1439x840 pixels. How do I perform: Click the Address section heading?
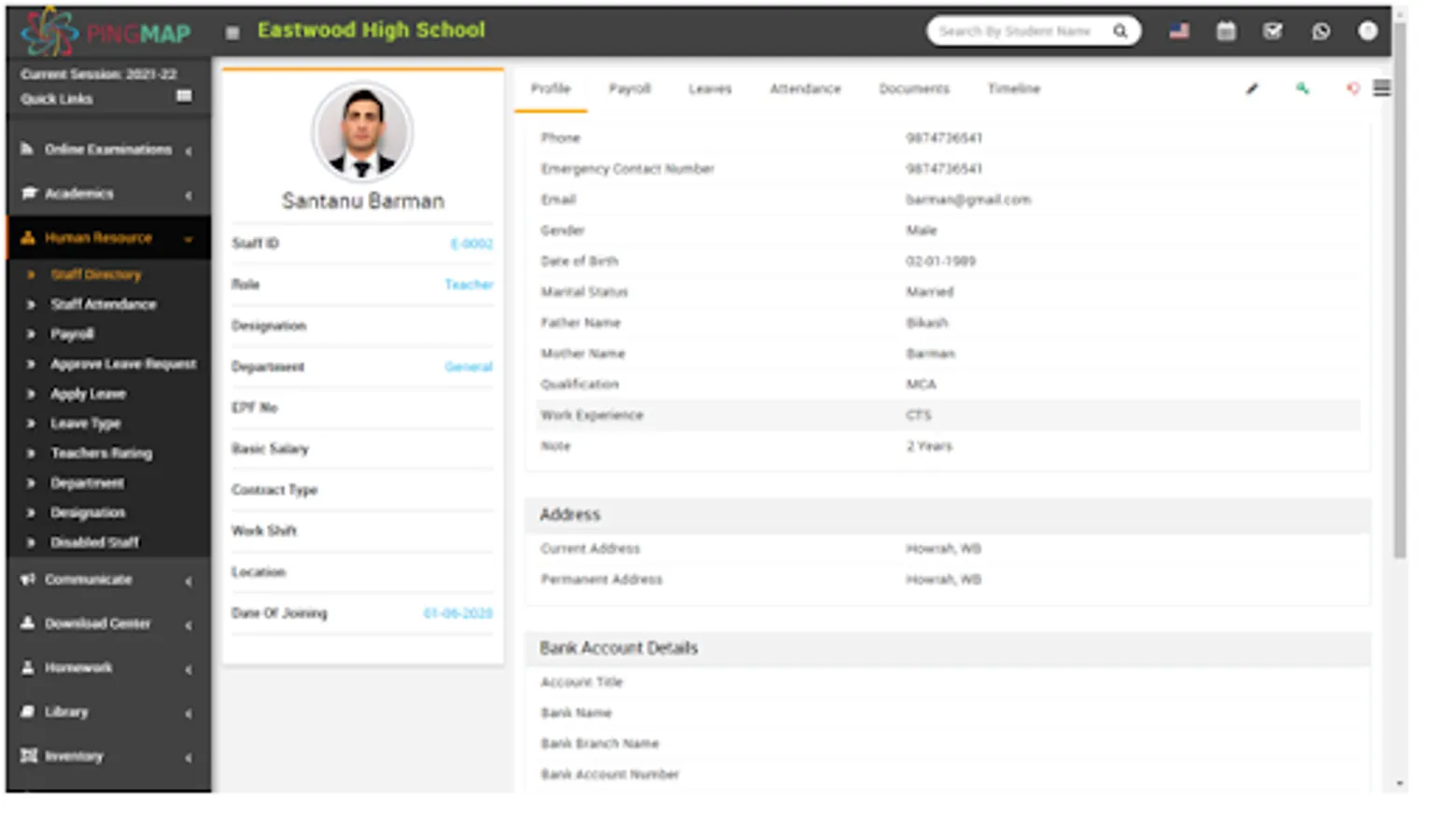click(570, 514)
